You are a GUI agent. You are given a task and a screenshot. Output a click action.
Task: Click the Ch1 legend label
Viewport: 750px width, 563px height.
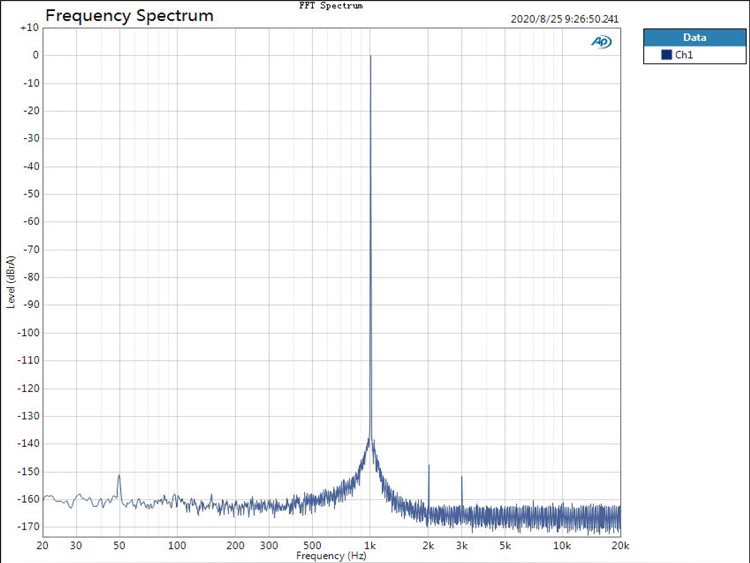tap(684, 55)
